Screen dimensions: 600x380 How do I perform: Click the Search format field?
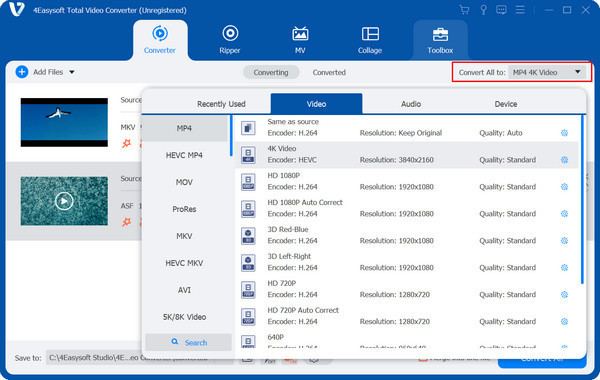189,342
